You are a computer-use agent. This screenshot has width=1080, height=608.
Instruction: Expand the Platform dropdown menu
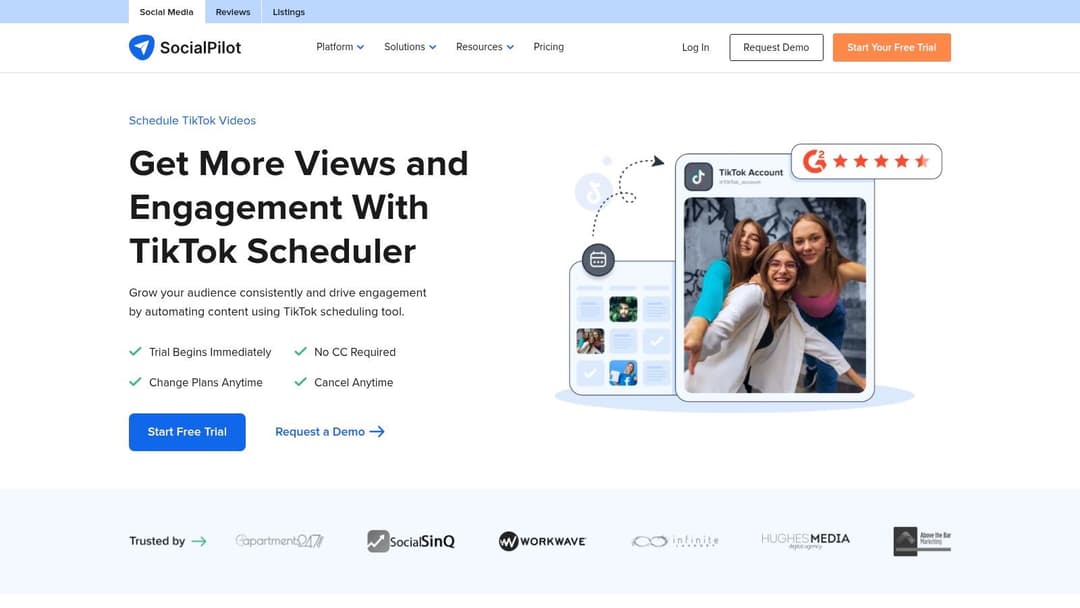(340, 47)
